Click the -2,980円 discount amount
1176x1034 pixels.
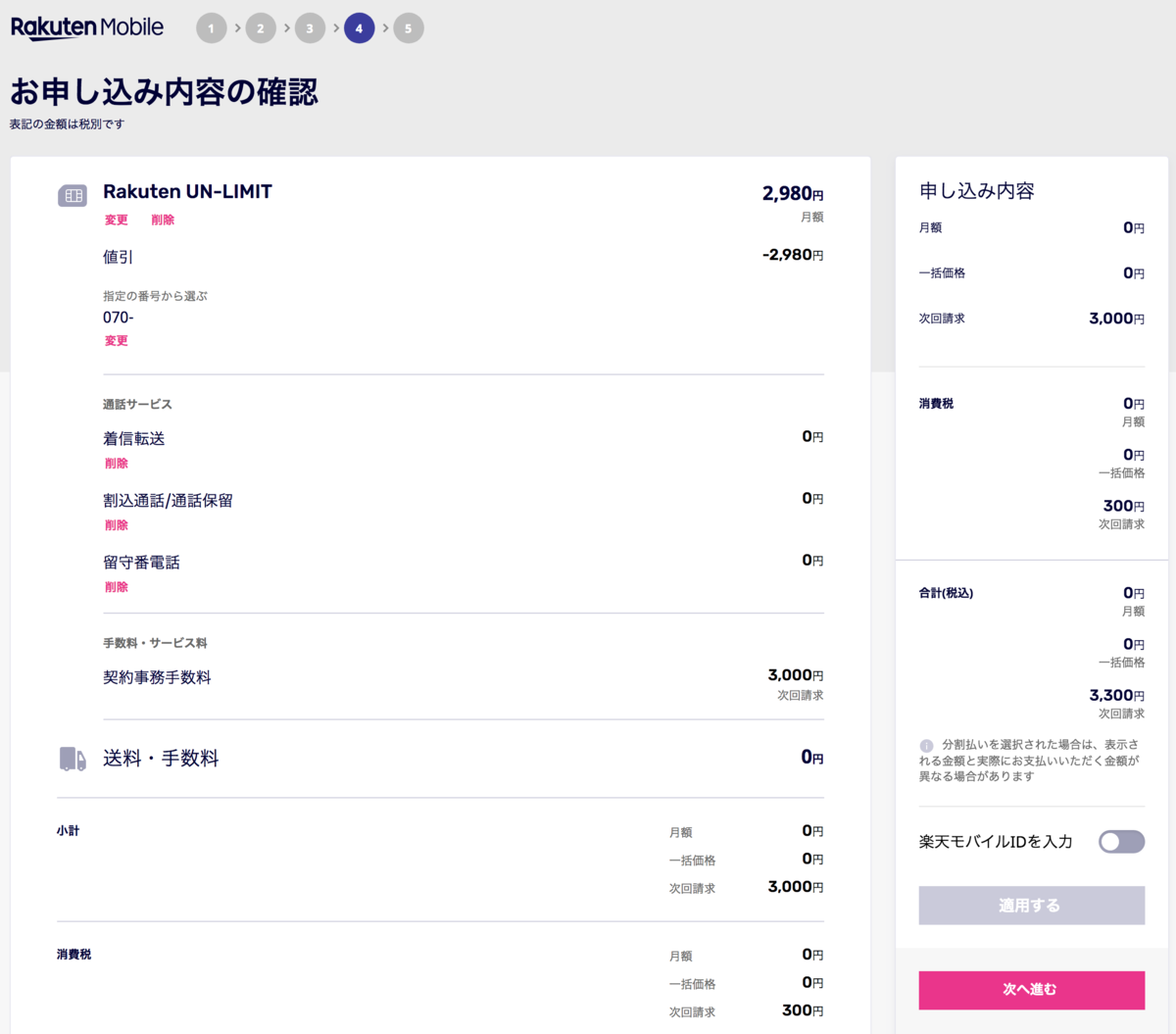point(793,255)
